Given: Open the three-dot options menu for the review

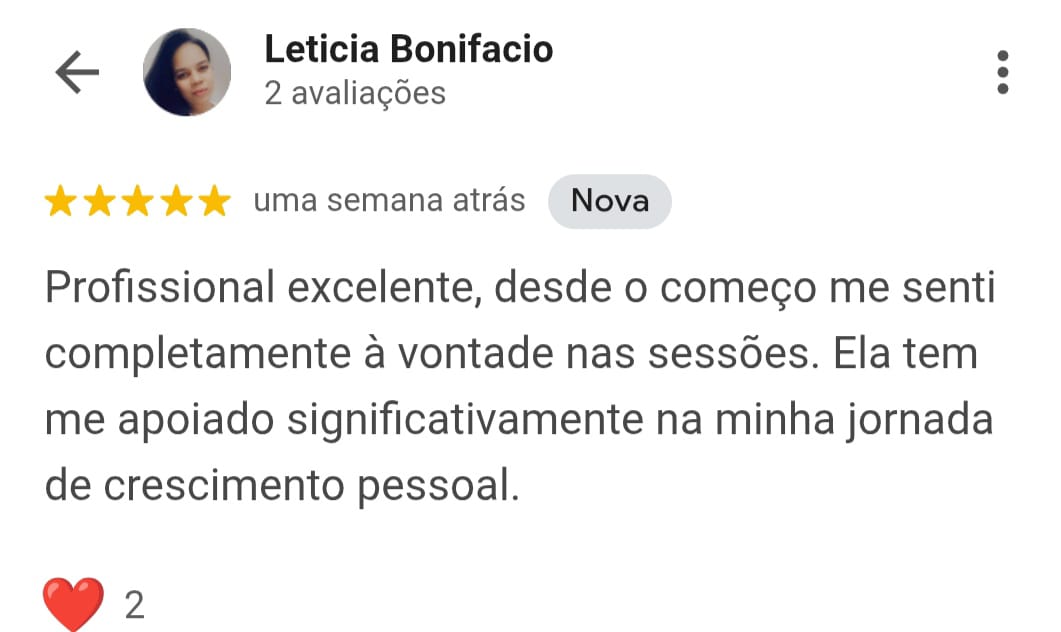Looking at the screenshot, I should click(1004, 70).
